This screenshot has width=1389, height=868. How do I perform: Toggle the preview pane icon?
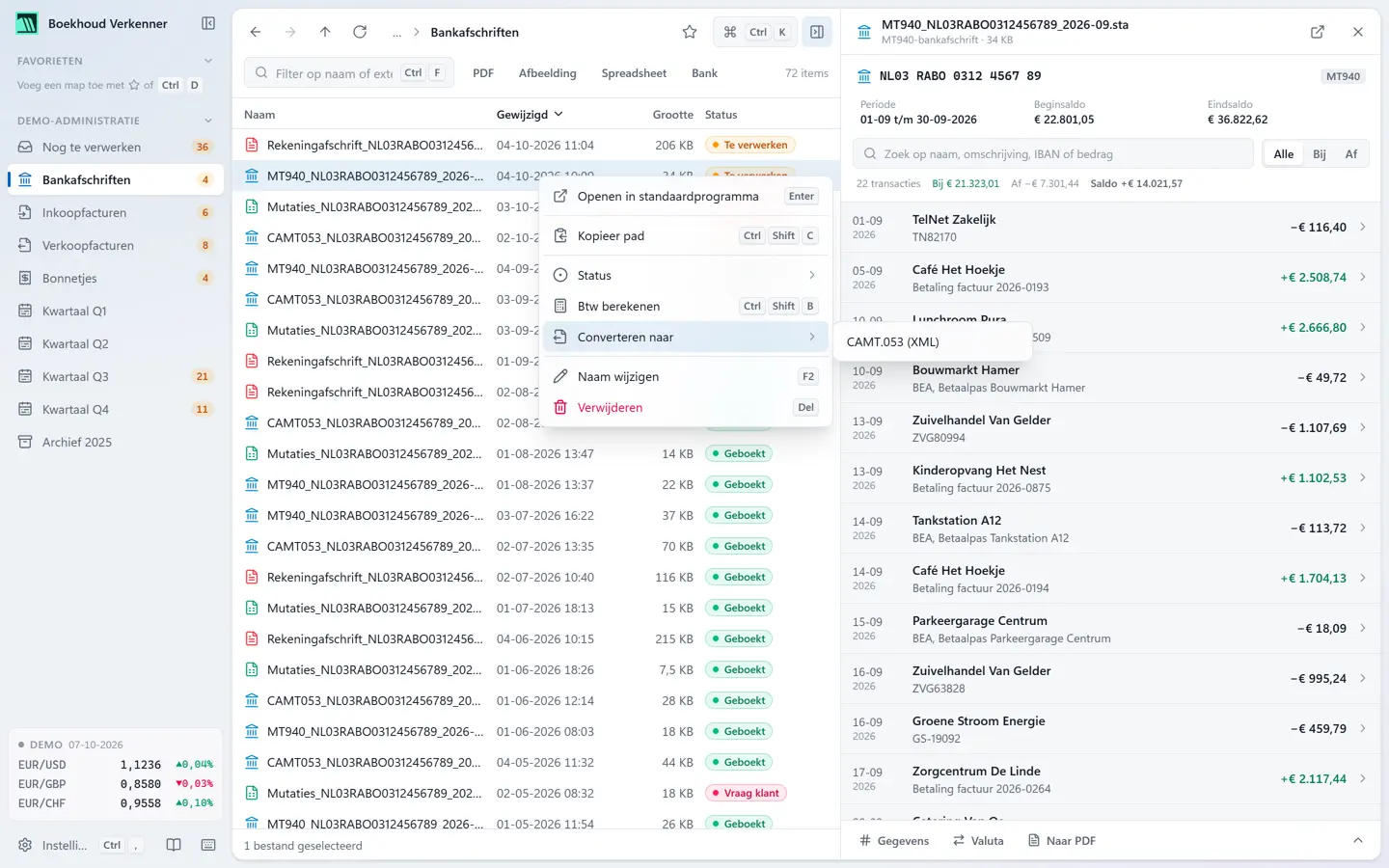[817, 32]
